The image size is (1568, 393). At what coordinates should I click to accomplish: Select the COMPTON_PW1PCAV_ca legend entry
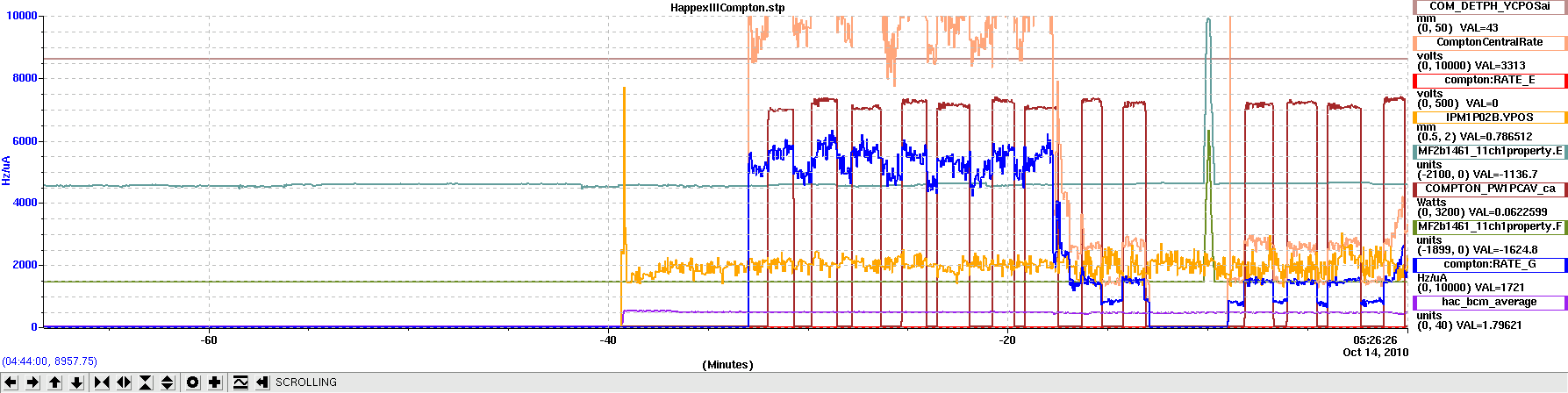tap(1490, 189)
